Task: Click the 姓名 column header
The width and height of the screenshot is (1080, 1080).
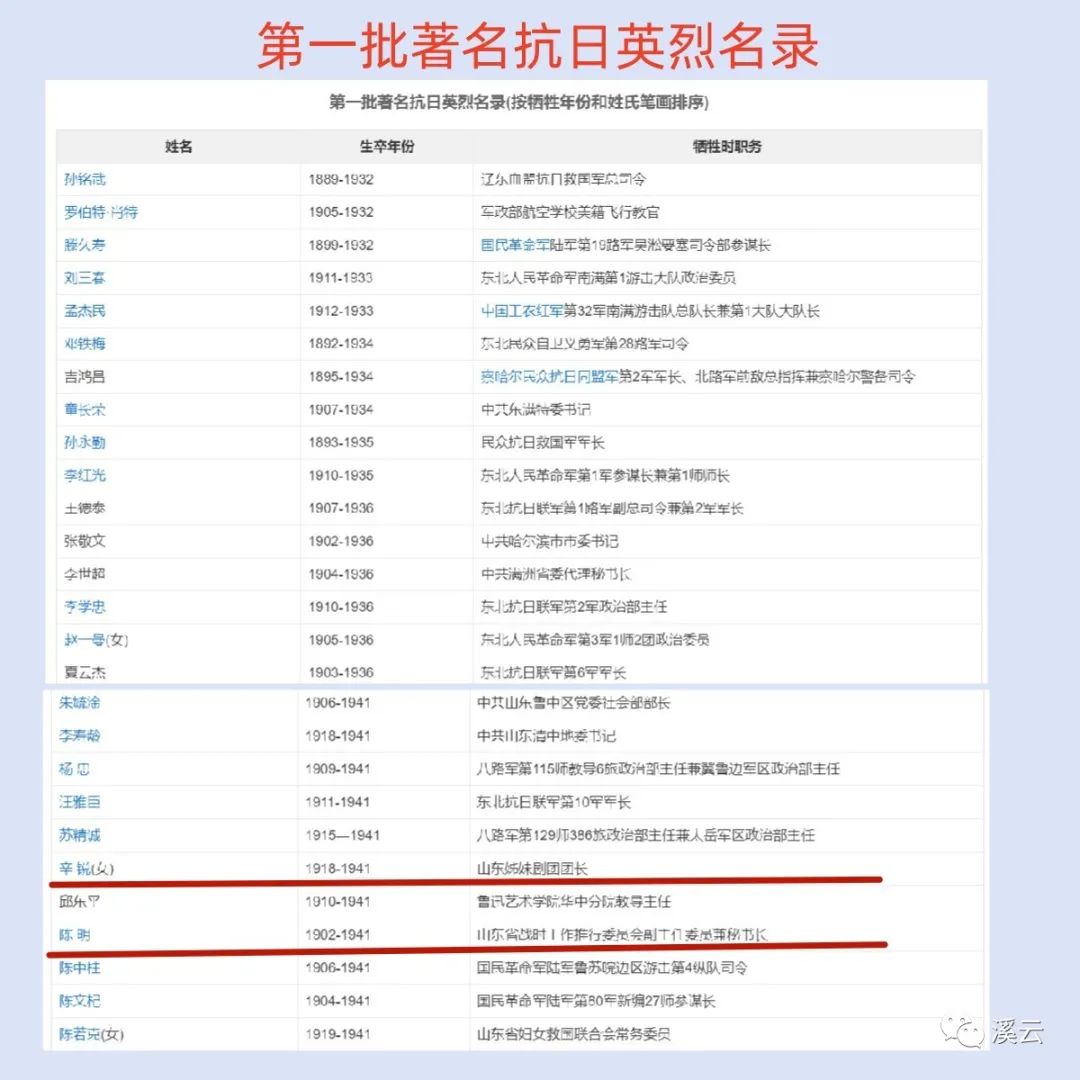Action: [178, 147]
